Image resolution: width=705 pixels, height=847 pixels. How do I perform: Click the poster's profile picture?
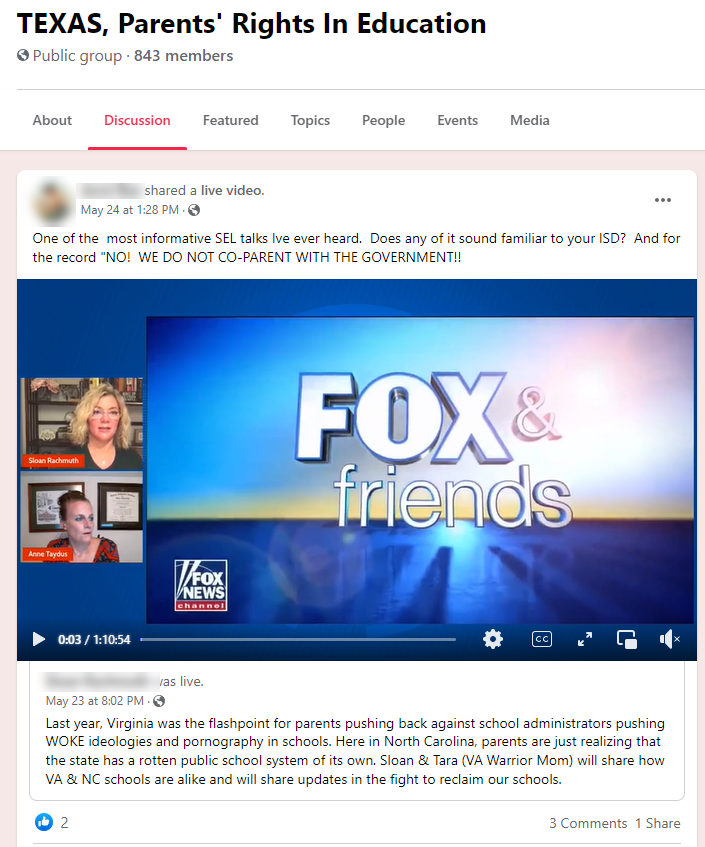pos(52,201)
